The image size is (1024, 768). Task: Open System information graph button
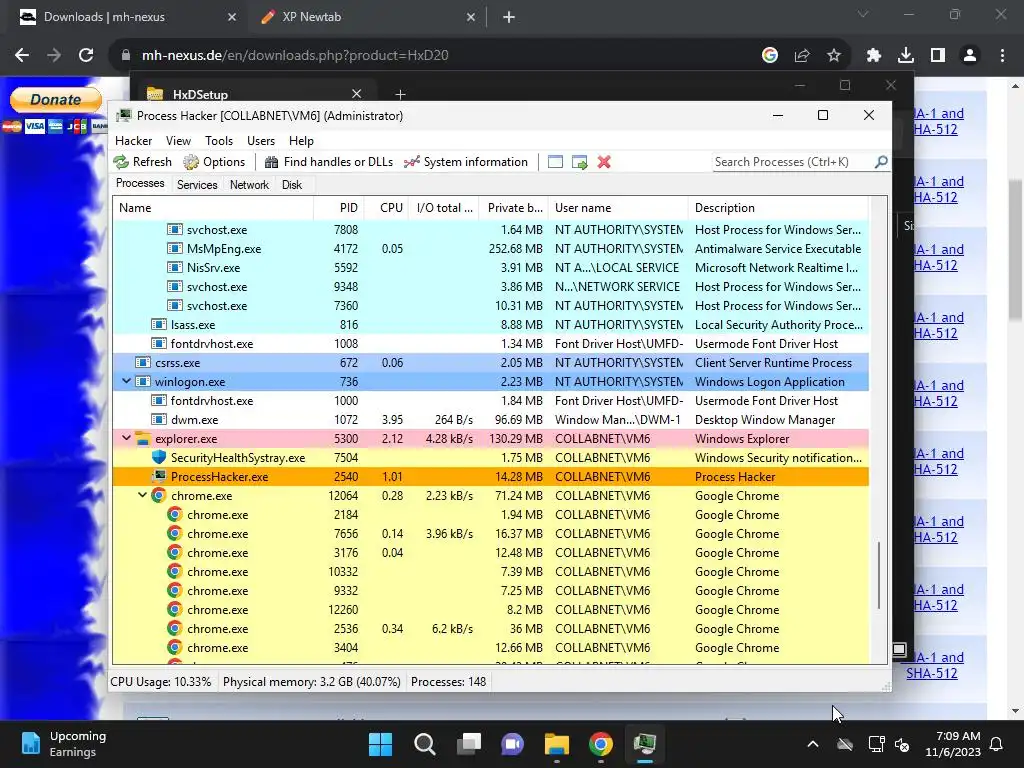pos(466,162)
